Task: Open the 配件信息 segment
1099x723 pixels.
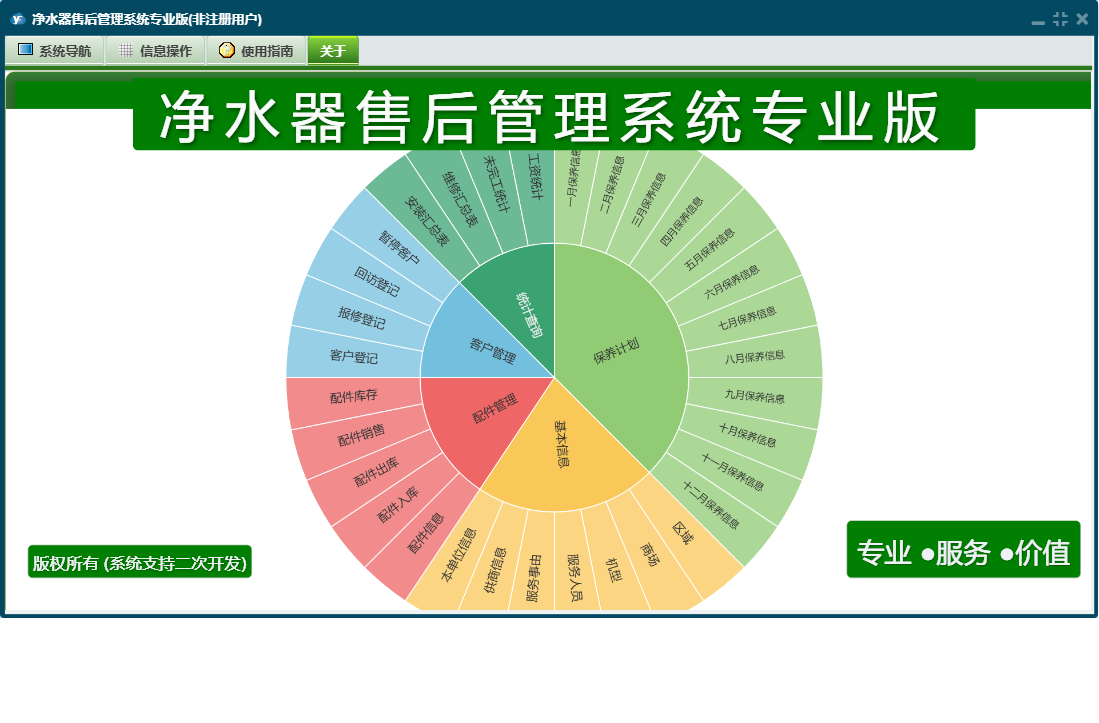Action: 425,534
